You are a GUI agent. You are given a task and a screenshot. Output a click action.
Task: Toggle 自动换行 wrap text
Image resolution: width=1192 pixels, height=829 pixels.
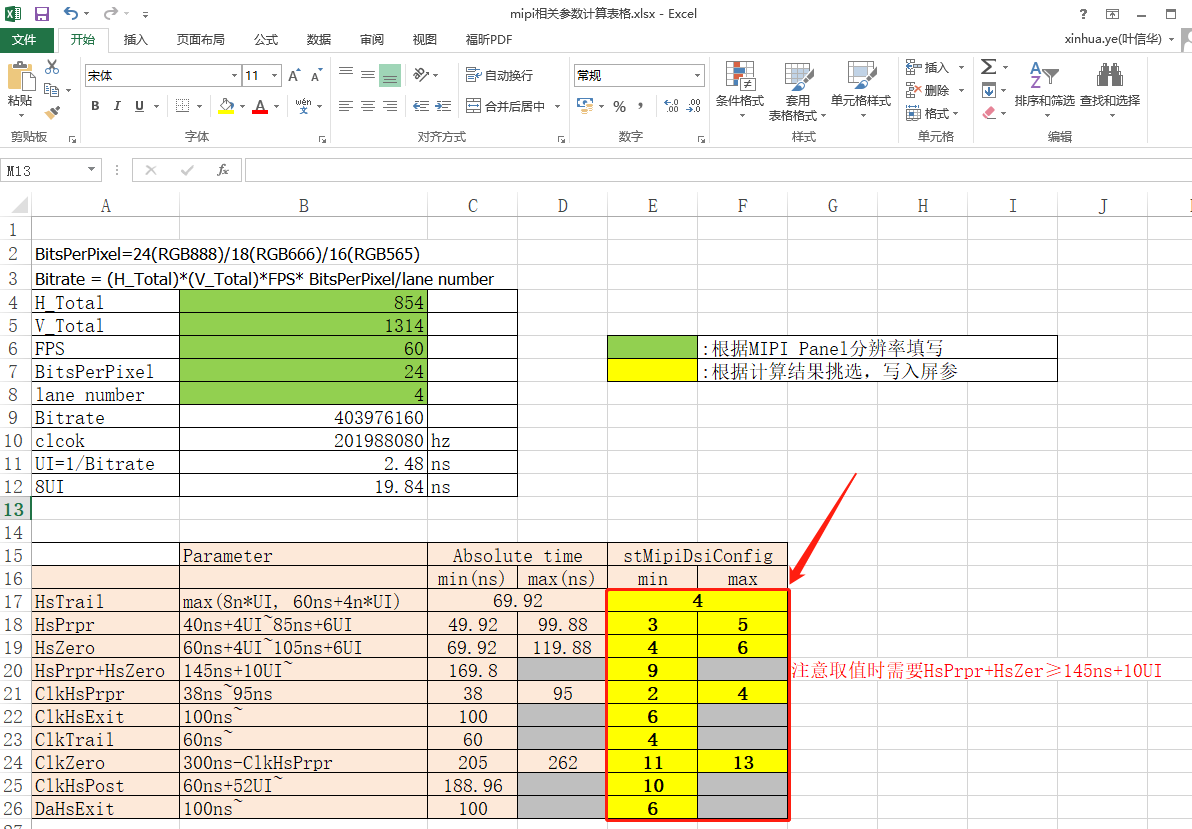point(499,76)
